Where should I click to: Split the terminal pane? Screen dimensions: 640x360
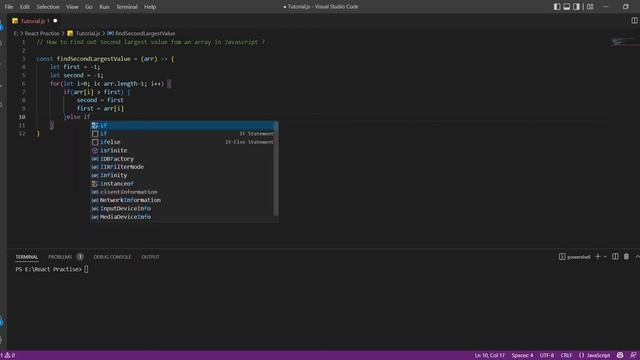click(615, 257)
